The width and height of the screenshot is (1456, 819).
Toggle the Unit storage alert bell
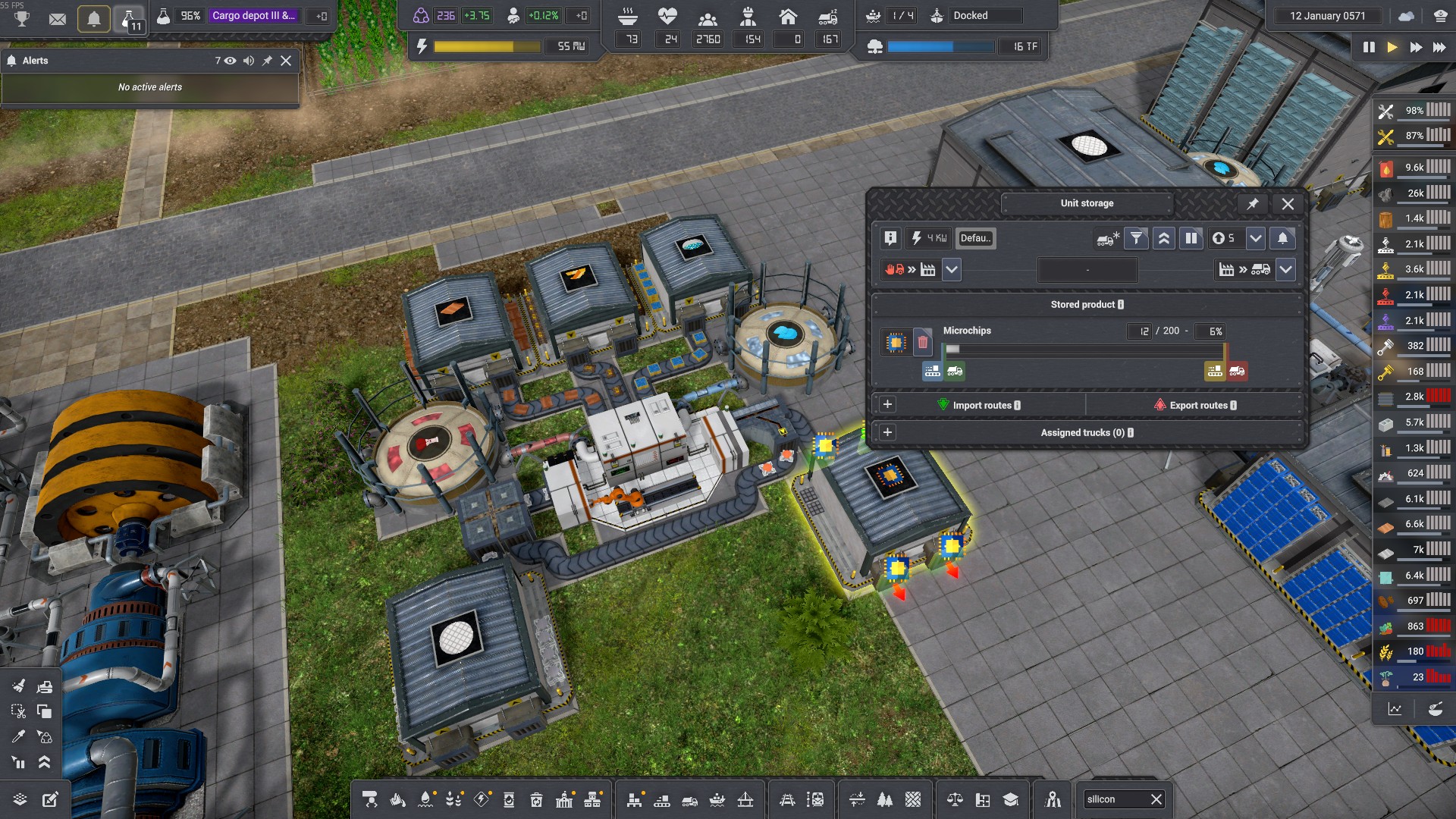pos(1282,238)
